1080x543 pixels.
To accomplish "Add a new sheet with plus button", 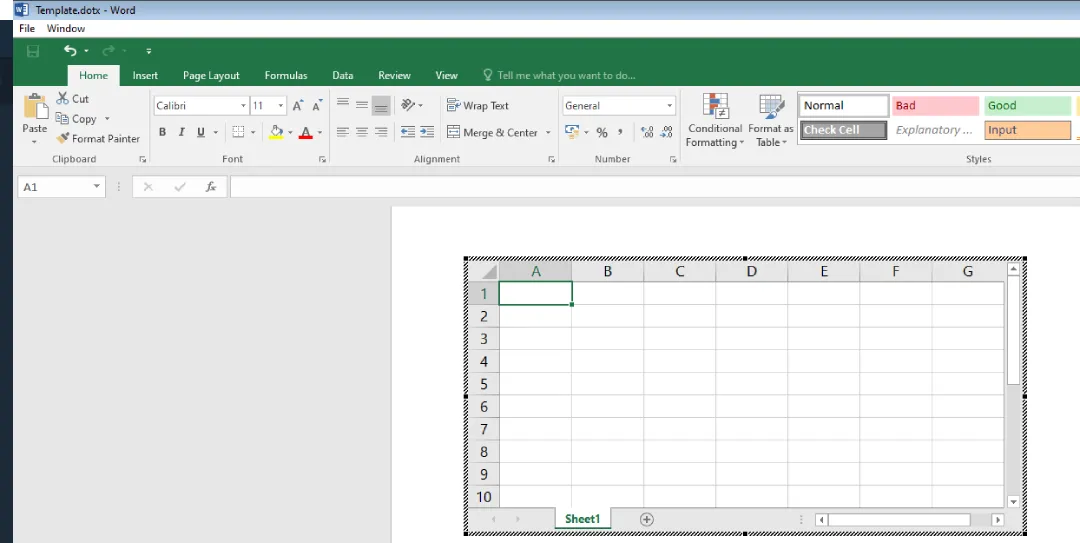I will (x=646, y=520).
